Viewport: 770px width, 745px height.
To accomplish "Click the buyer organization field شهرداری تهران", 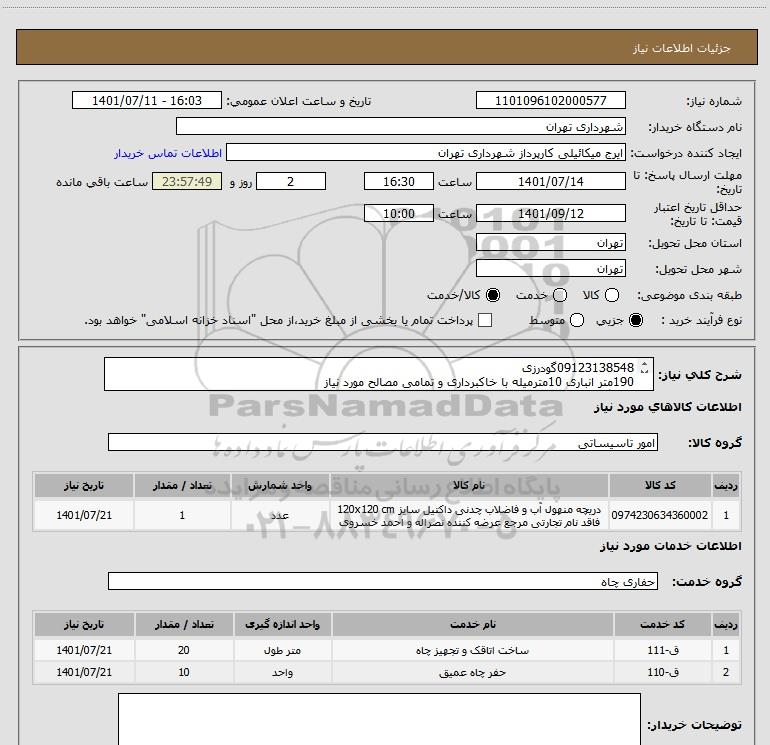I will coord(401,126).
